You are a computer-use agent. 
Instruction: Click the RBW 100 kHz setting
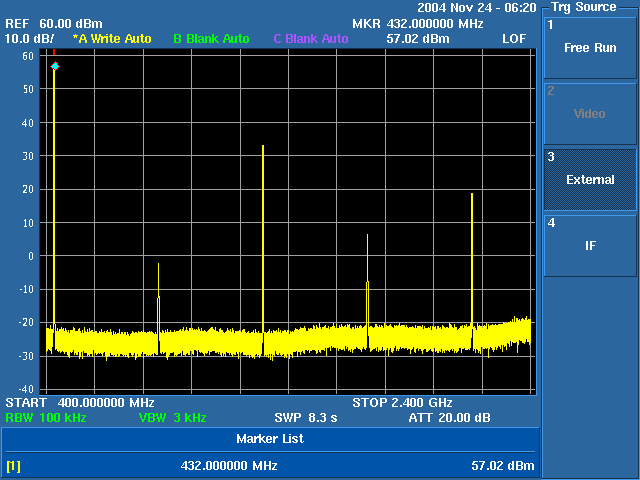(46, 418)
